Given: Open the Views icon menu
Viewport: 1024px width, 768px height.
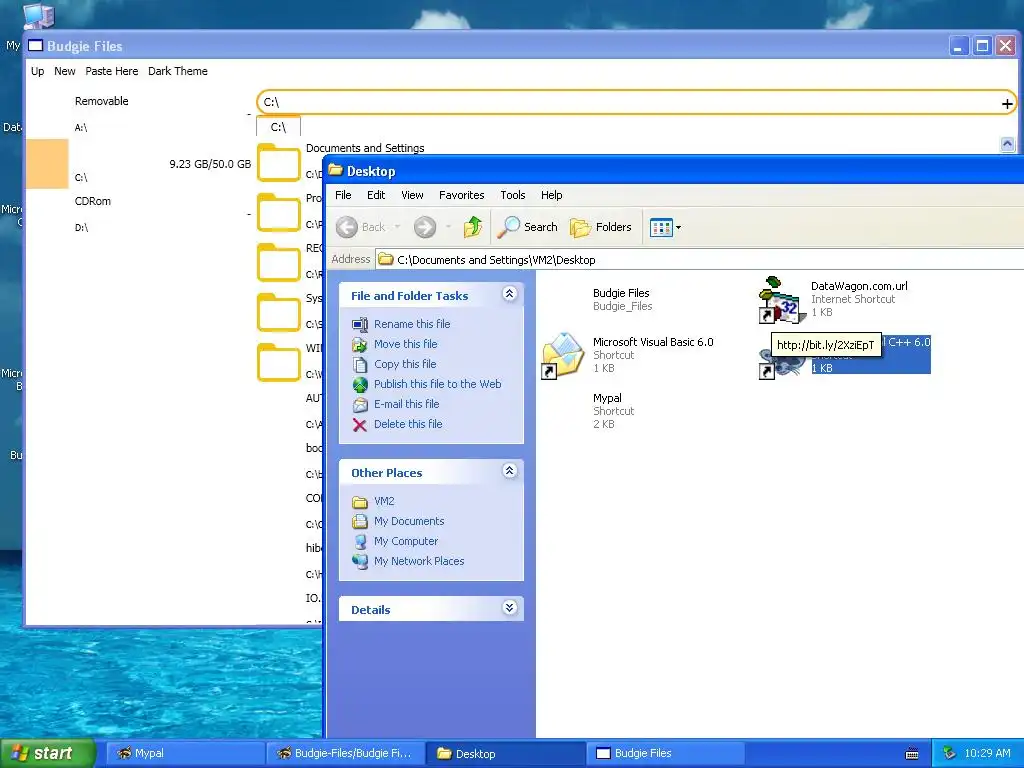Looking at the screenshot, I should tap(665, 227).
